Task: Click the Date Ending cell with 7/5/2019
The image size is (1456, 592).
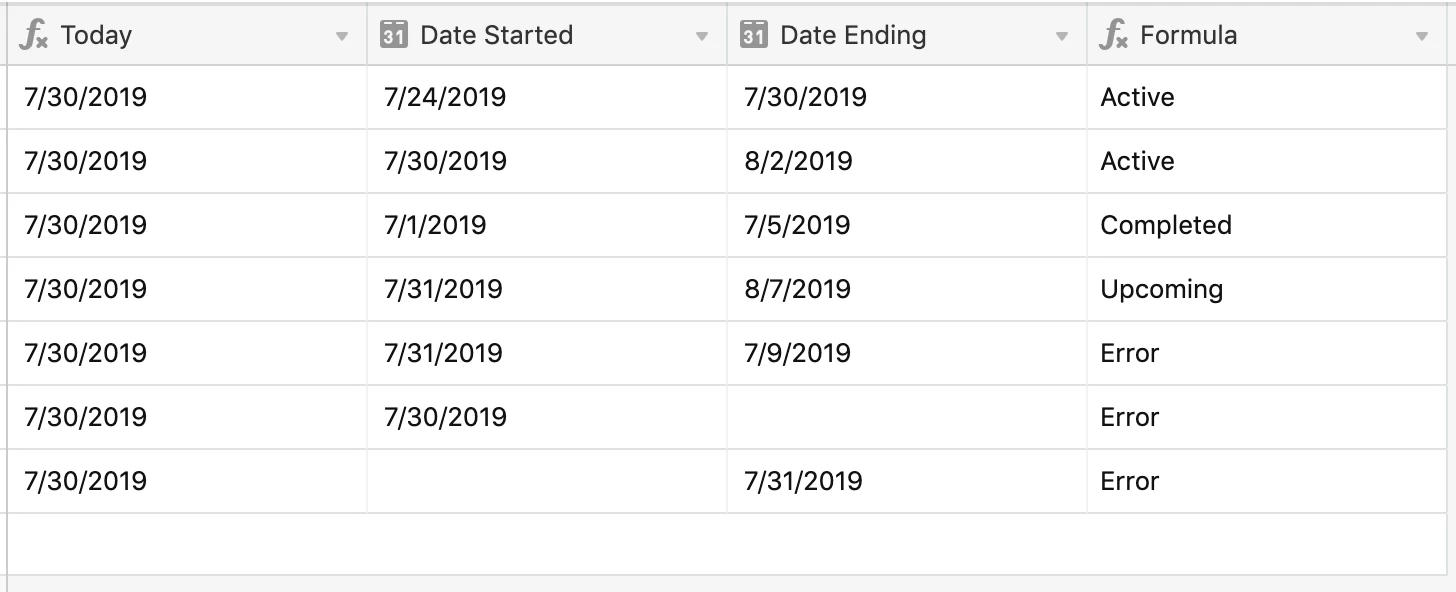Action: 907,225
